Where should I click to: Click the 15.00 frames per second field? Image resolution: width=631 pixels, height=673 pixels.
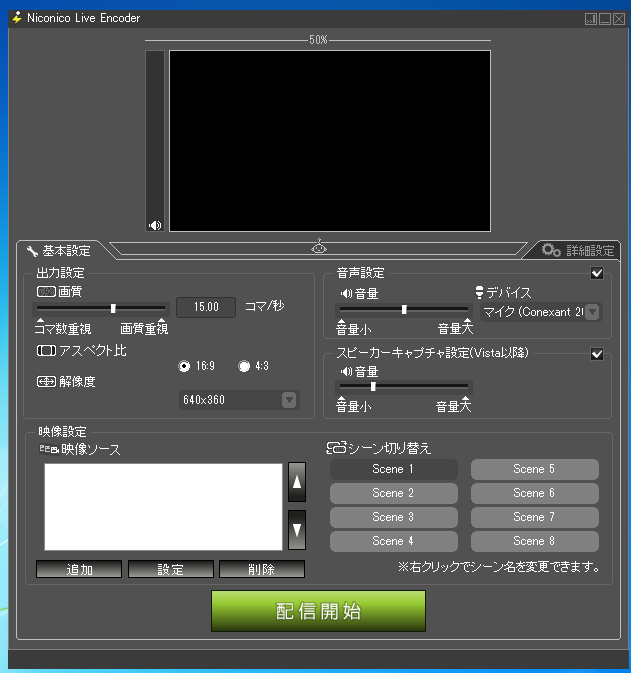coord(206,307)
